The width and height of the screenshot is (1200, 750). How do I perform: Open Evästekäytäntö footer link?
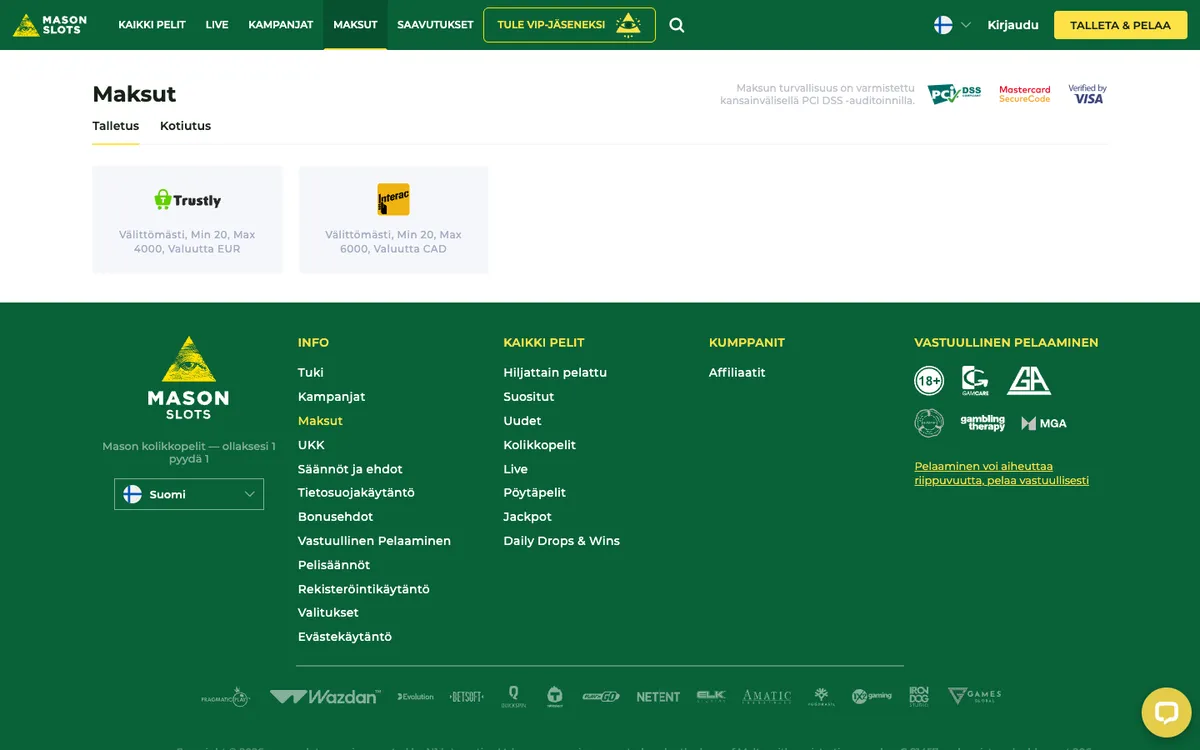point(345,637)
